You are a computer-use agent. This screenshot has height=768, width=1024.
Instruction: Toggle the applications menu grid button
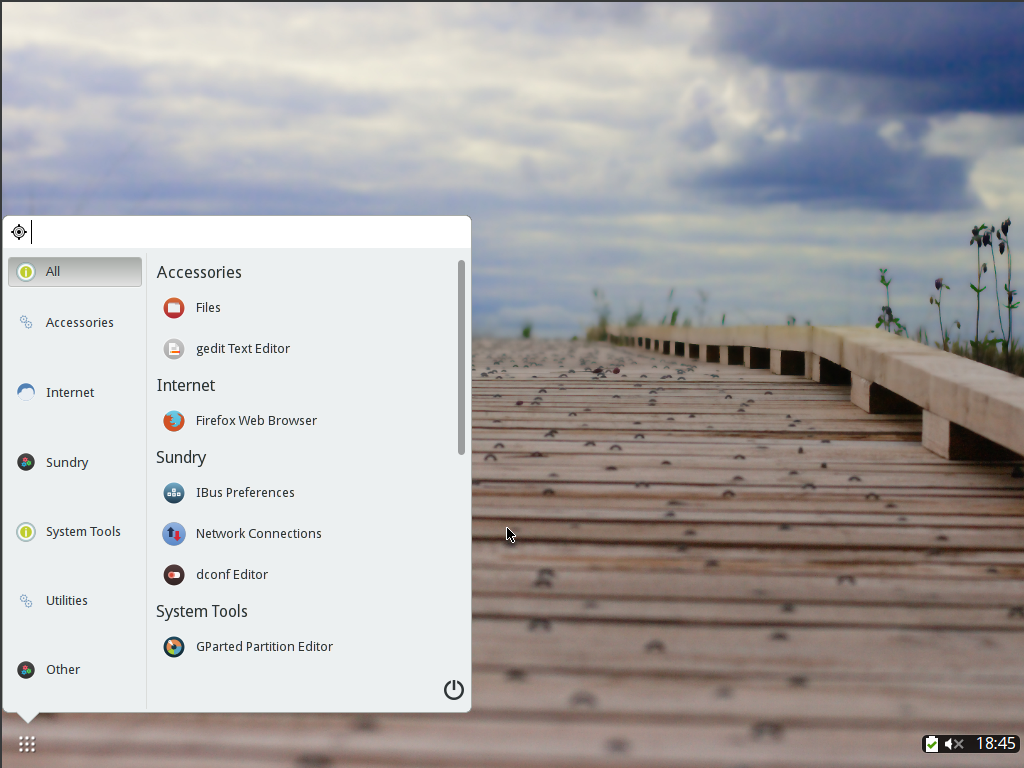pos(27,744)
